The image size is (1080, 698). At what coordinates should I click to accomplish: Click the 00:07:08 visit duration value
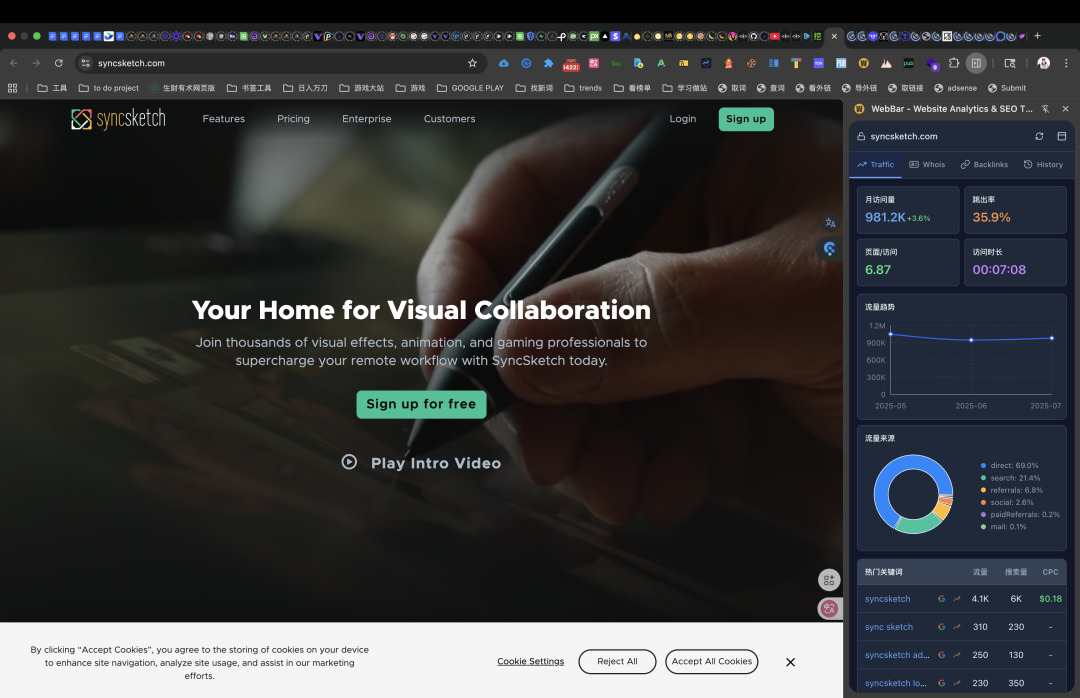[999, 269]
